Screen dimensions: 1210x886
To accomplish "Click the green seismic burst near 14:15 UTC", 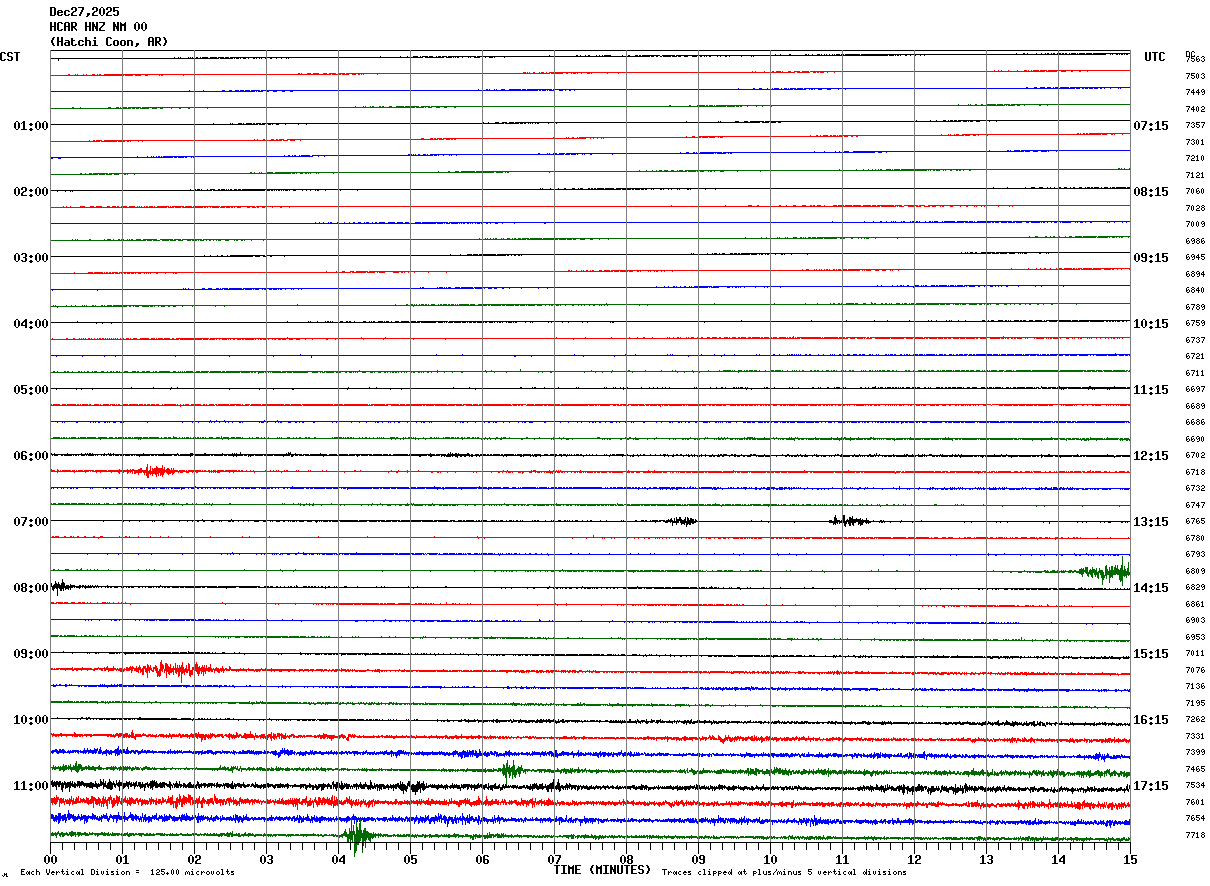I will pyautogui.click(x=1105, y=571).
